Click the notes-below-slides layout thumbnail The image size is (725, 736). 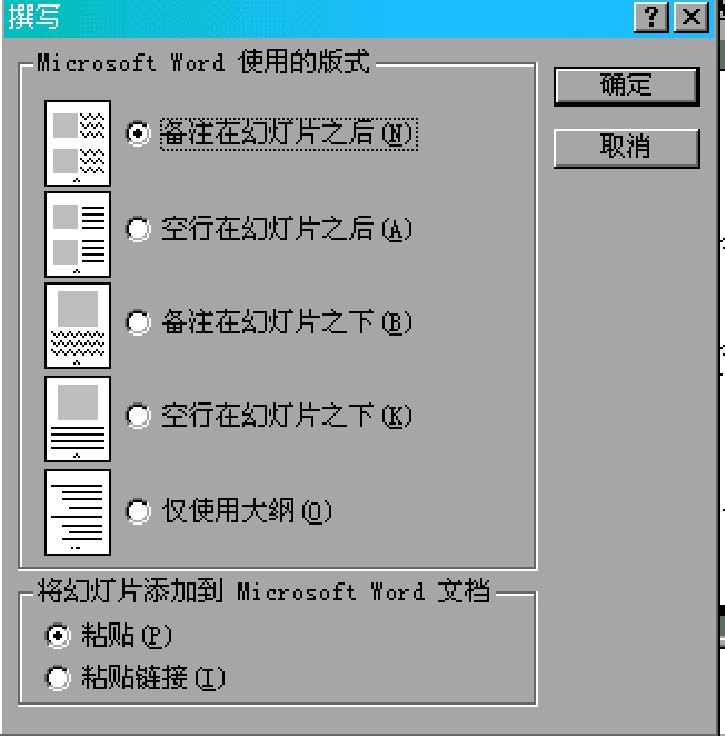tap(77, 325)
